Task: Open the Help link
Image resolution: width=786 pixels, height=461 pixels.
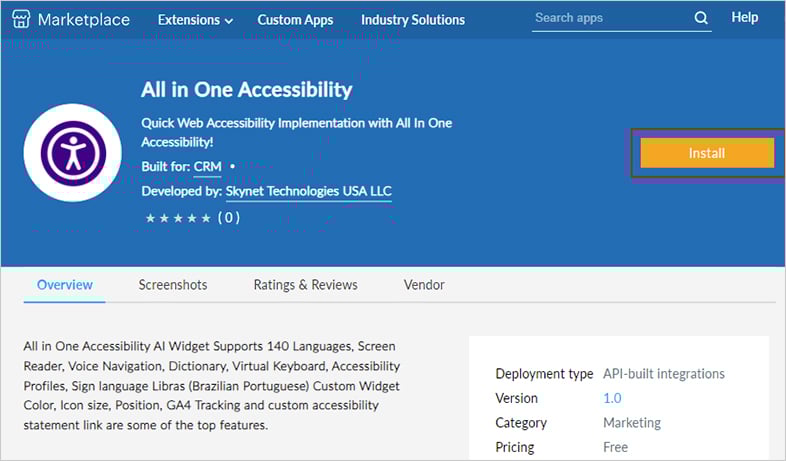Action: pyautogui.click(x=745, y=18)
